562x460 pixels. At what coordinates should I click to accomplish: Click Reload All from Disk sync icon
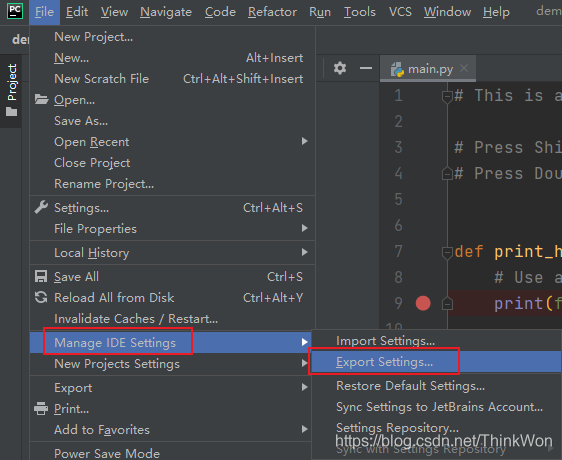point(41,298)
